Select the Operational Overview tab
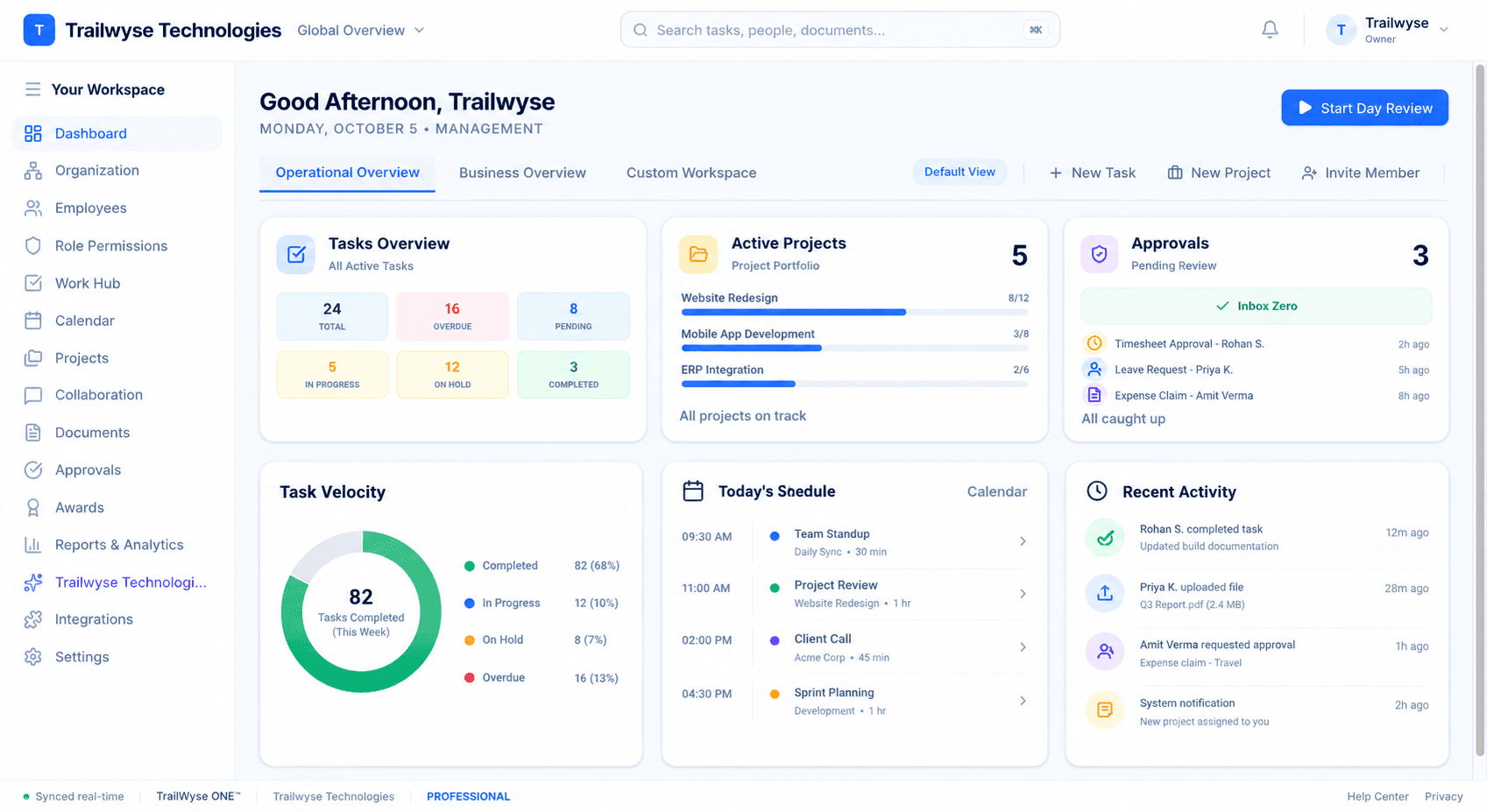Image resolution: width=1487 pixels, height=812 pixels. click(x=347, y=173)
